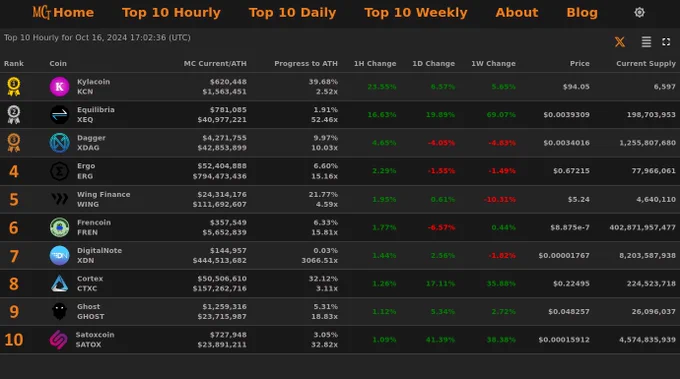The height and width of the screenshot is (379, 680).
Task: Click rank number 4
Action: (14, 171)
